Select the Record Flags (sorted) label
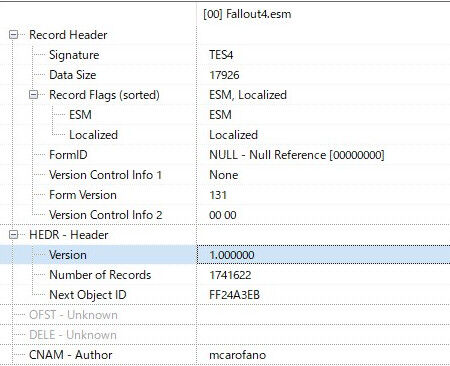The width and height of the screenshot is (450, 366). coord(104,95)
